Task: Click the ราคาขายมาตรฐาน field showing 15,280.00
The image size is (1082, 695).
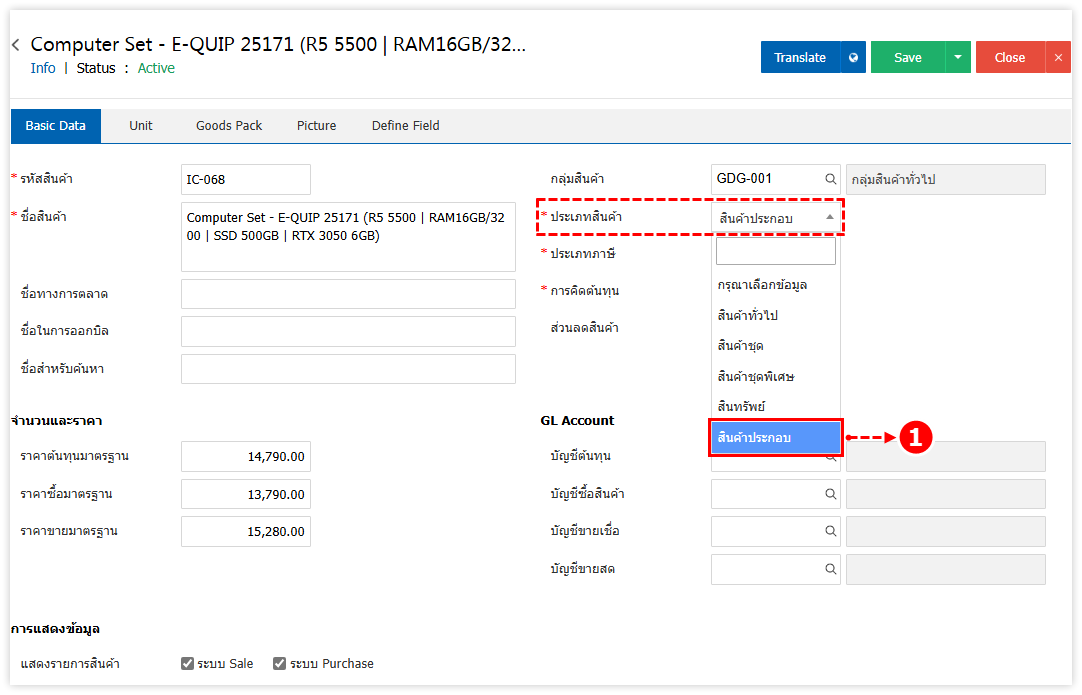Action: pyautogui.click(x=246, y=532)
